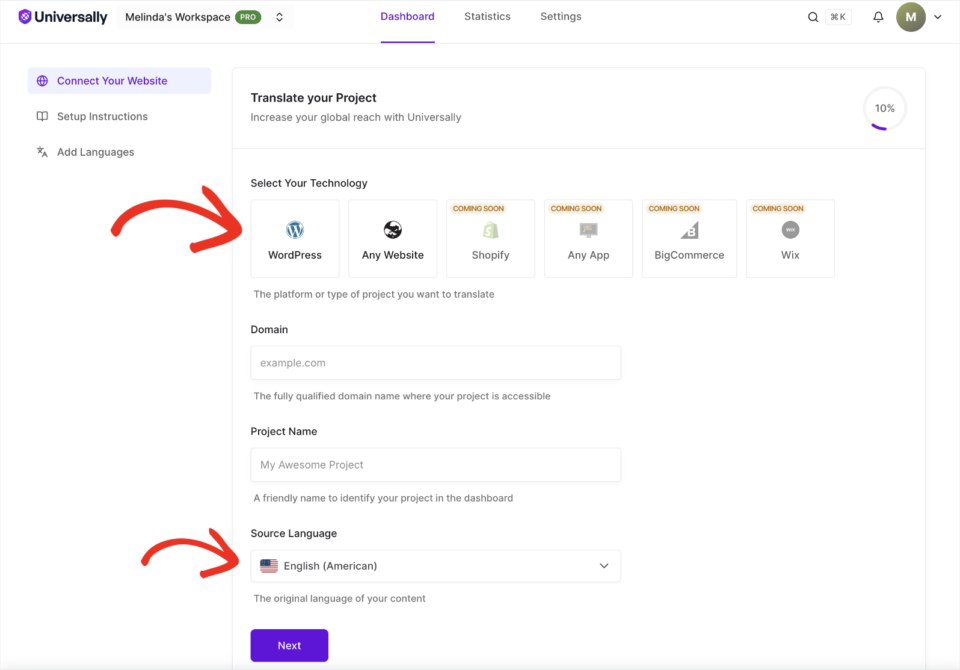
Task: Click the ⌘K shortcut badge
Action: click(x=838, y=17)
